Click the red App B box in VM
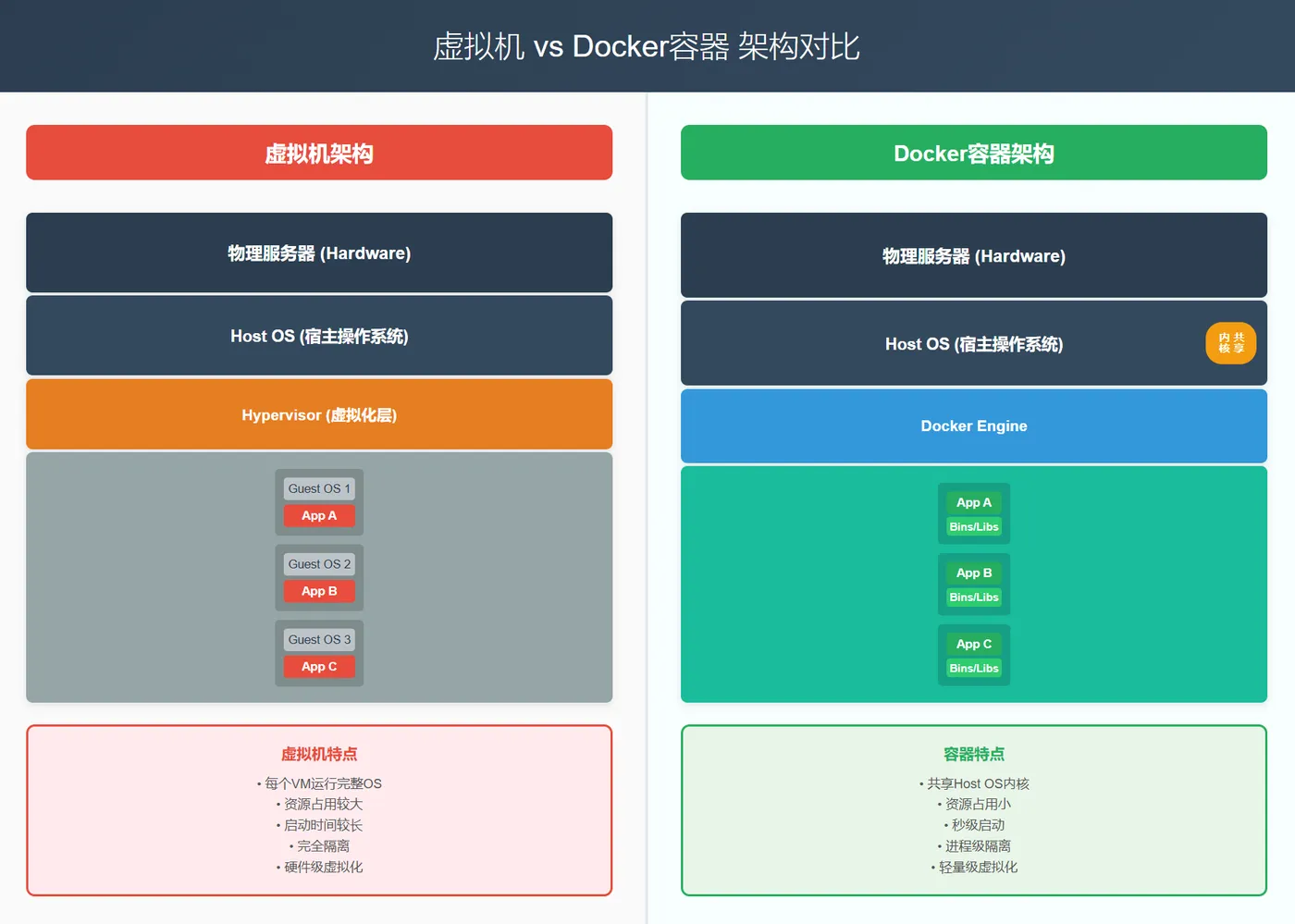1295x924 pixels. pos(319,591)
